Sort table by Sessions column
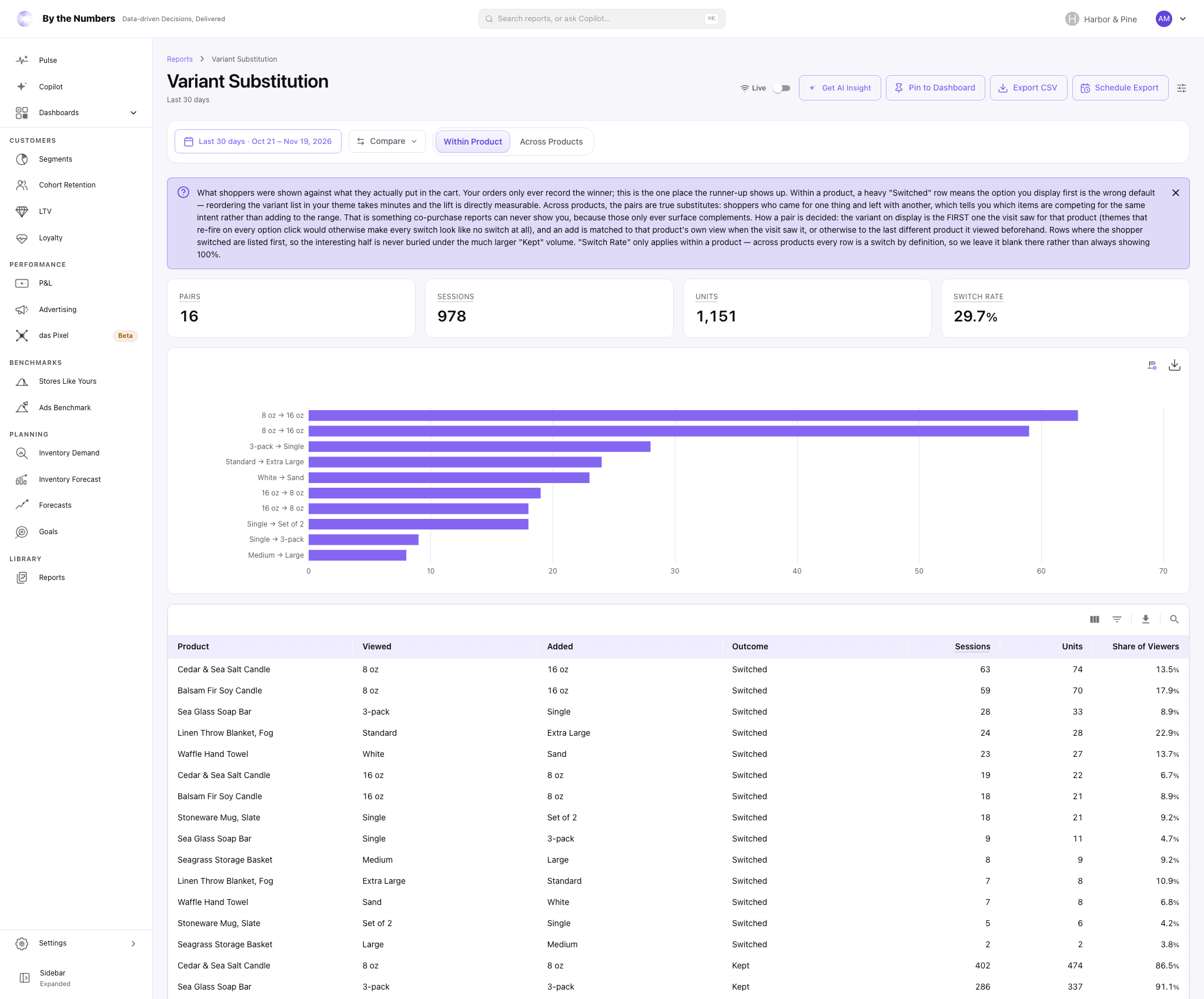This screenshot has height=999, width=1204. click(972, 646)
